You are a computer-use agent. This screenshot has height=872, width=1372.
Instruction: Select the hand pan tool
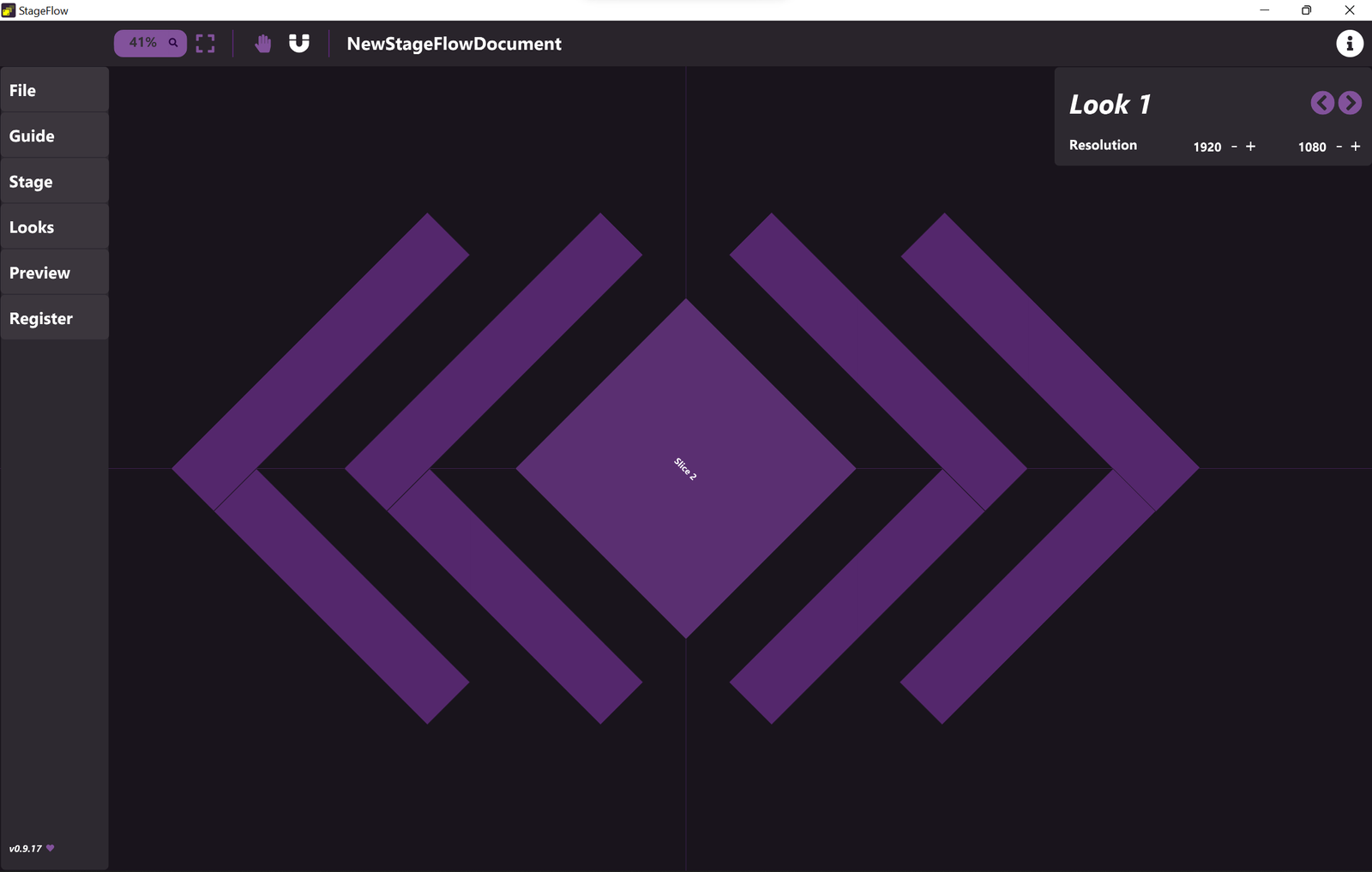click(x=263, y=44)
